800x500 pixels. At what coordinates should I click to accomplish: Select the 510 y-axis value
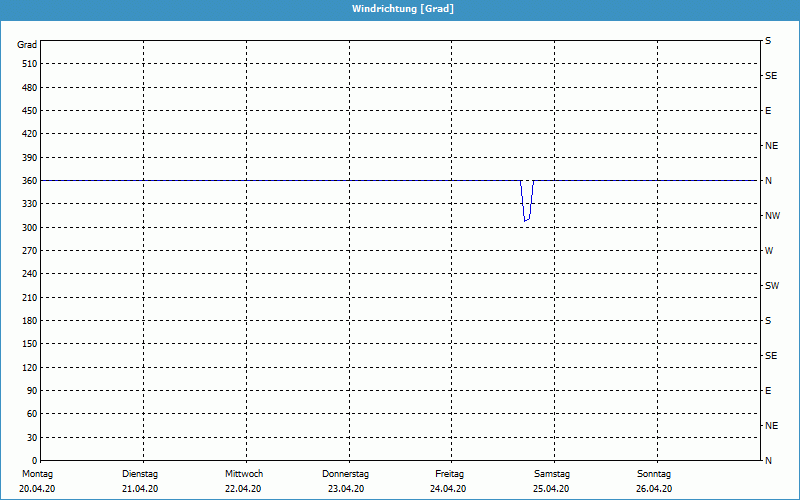30,64
